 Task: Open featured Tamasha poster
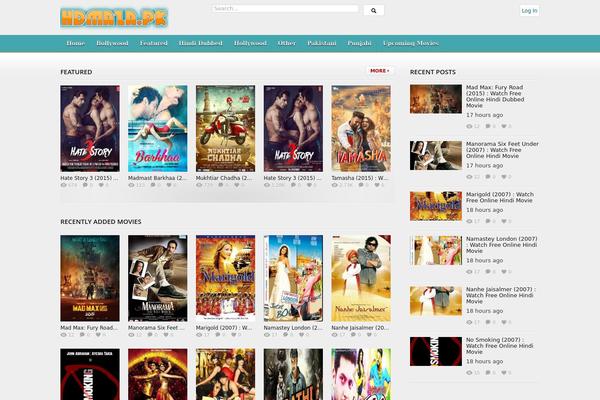coord(361,129)
